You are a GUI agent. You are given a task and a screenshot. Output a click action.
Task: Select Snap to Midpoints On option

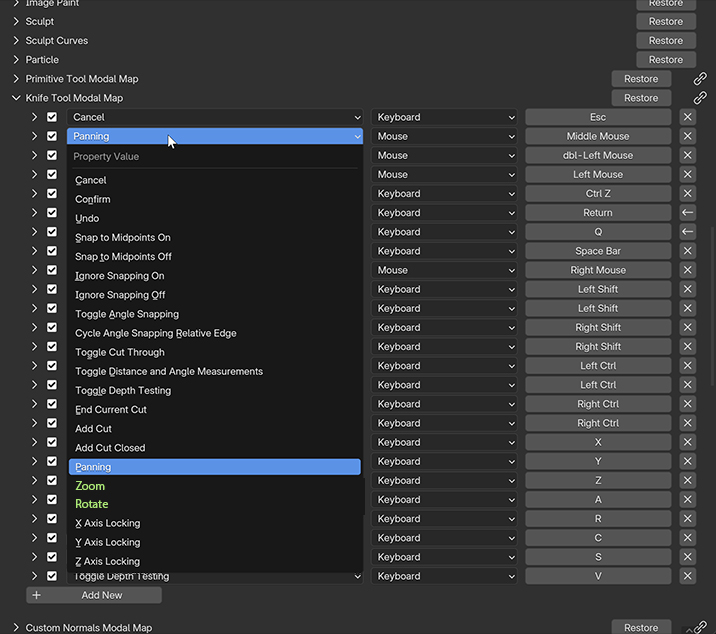[x=215, y=238]
